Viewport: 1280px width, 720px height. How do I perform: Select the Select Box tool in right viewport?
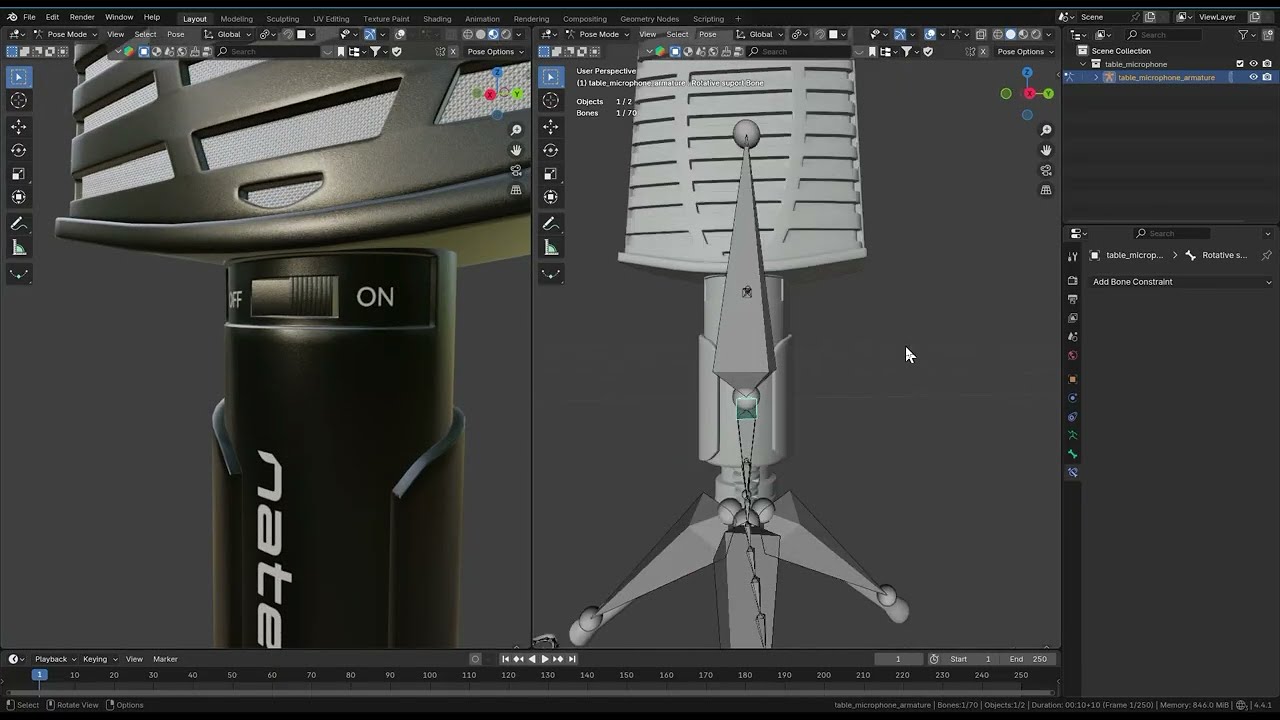tap(551, 77)
